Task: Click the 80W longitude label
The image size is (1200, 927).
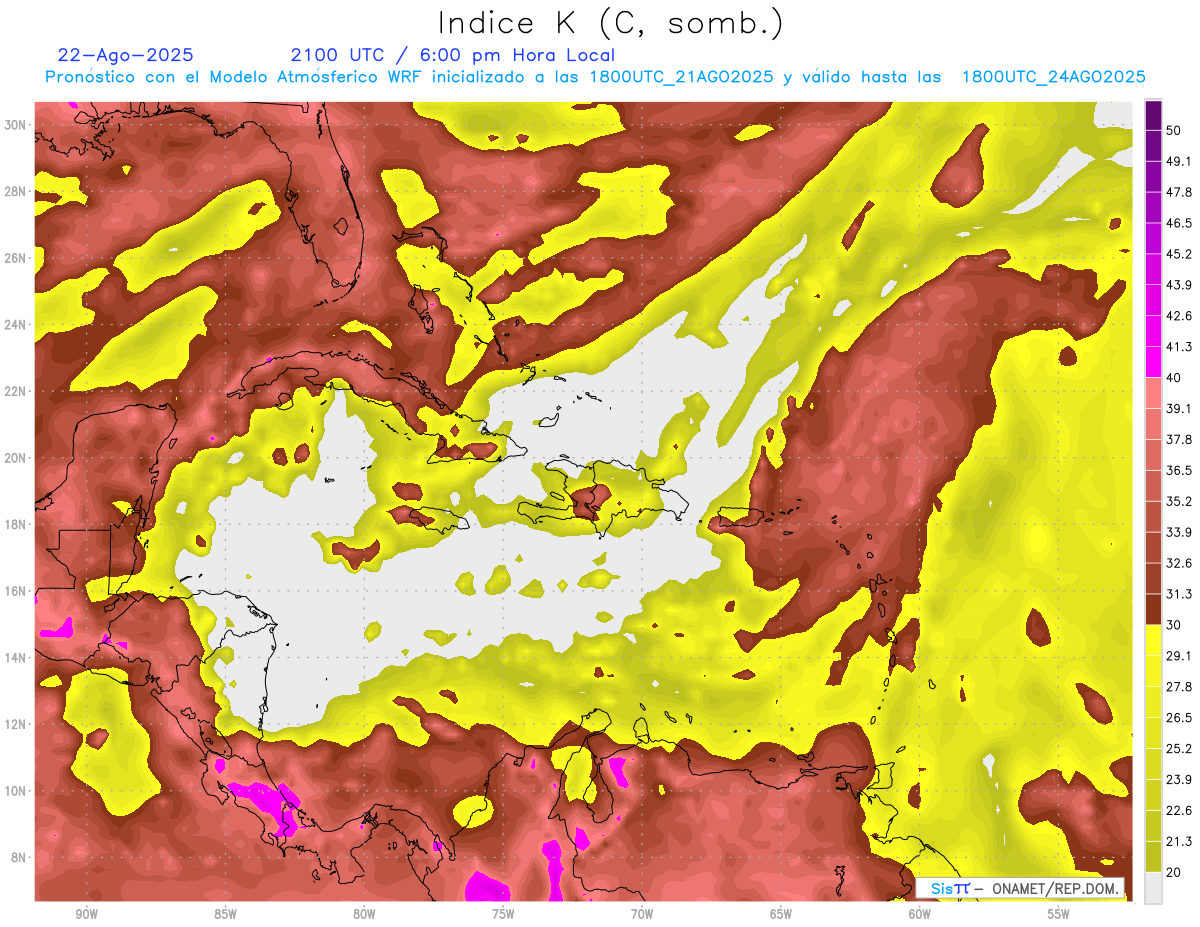Action: tap(364, 915)
